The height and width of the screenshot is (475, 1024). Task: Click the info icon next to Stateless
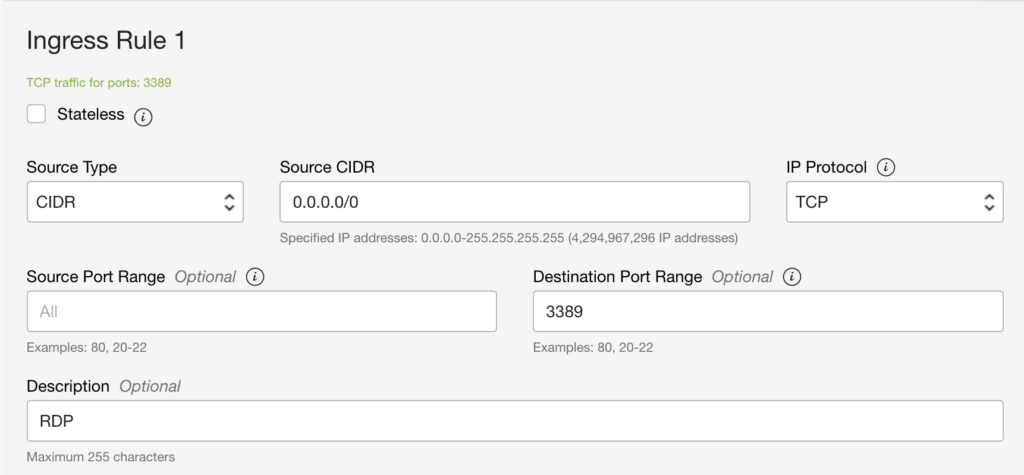[143, 116]
